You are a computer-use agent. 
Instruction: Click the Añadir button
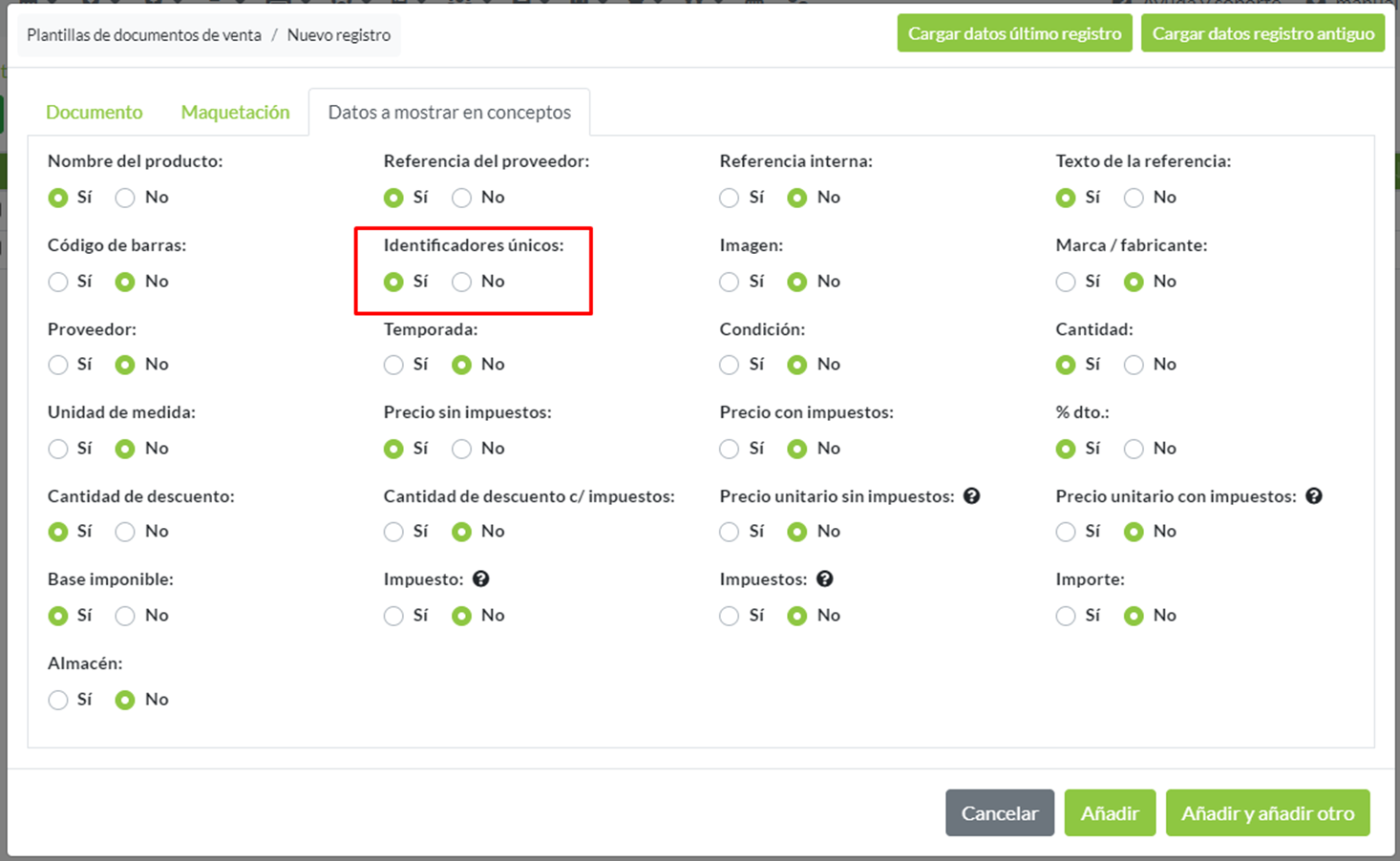1110,813
